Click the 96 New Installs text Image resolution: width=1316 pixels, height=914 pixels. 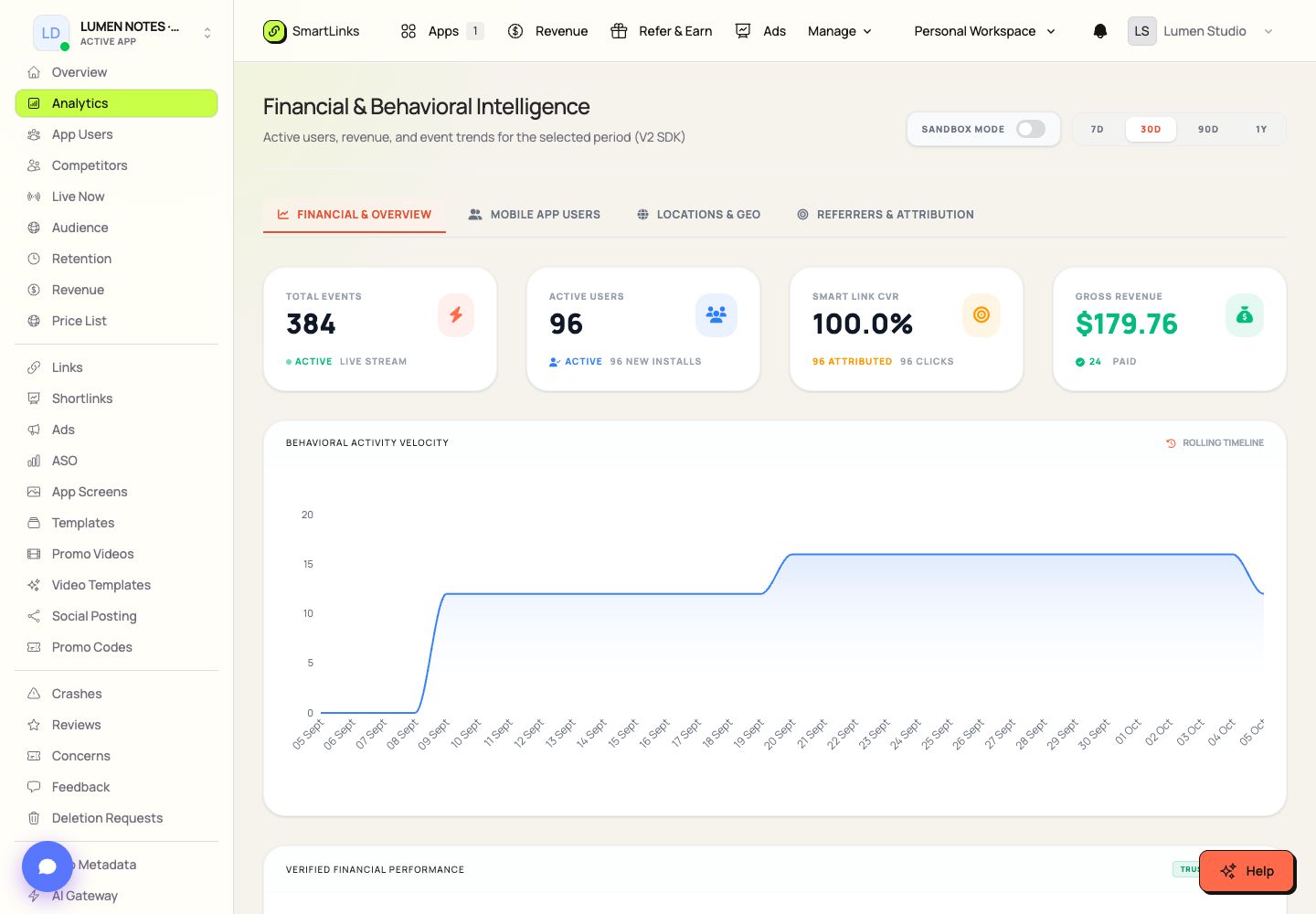point(655,362)
